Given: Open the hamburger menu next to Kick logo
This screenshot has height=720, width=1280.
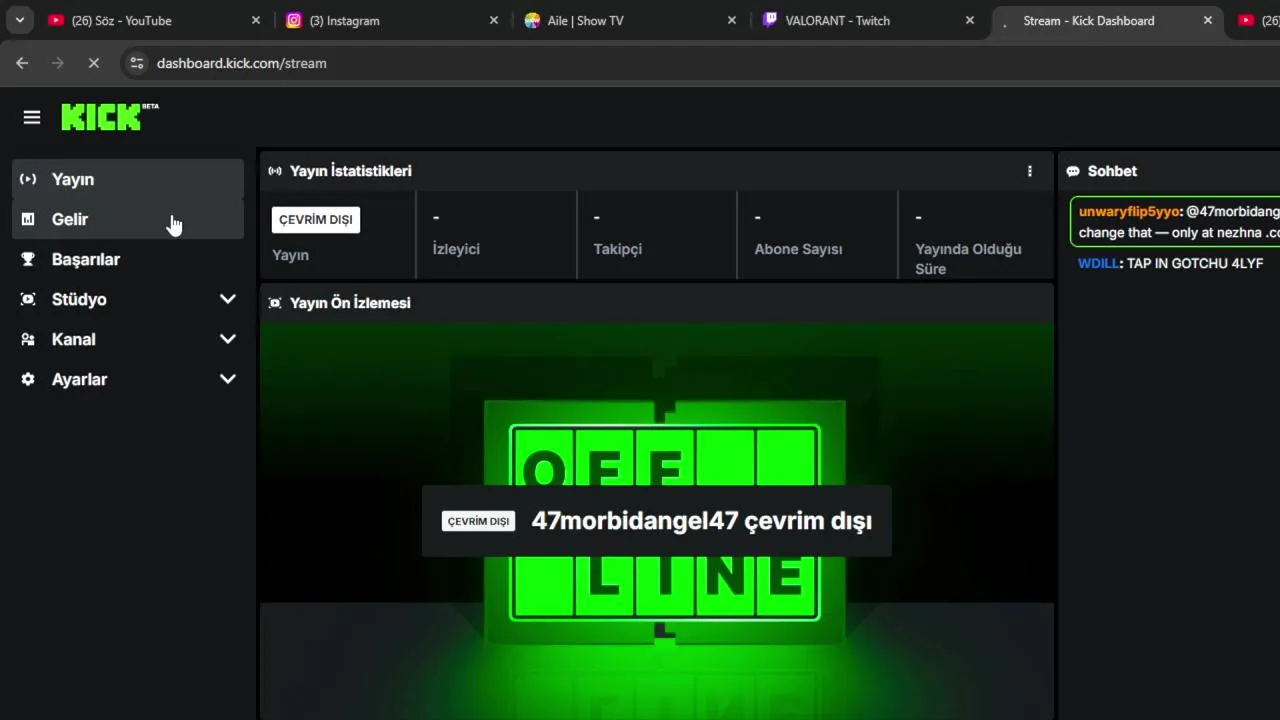Looking at the screenshot, I should tap(32, 118).
